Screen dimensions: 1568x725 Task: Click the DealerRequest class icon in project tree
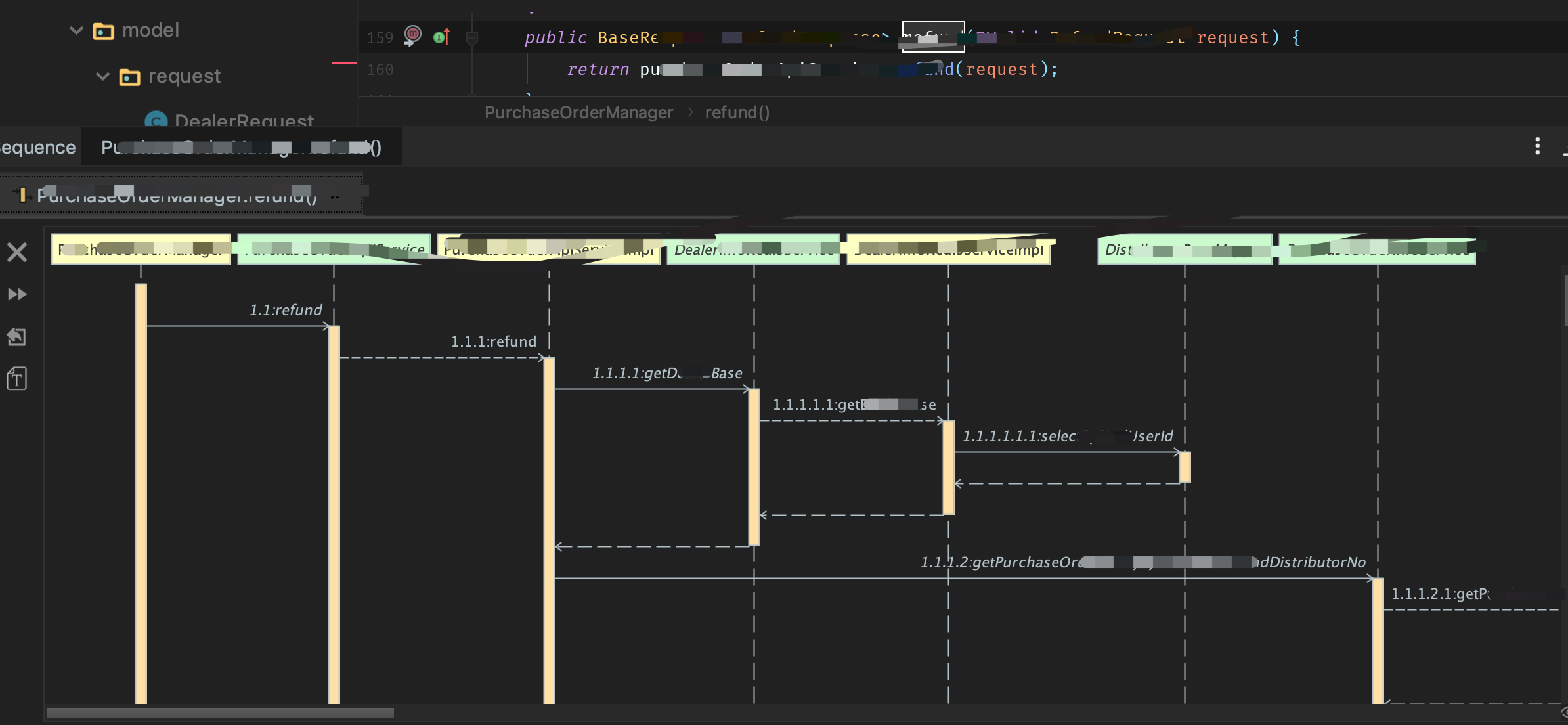pyautogui.click(x=156, y=121)
